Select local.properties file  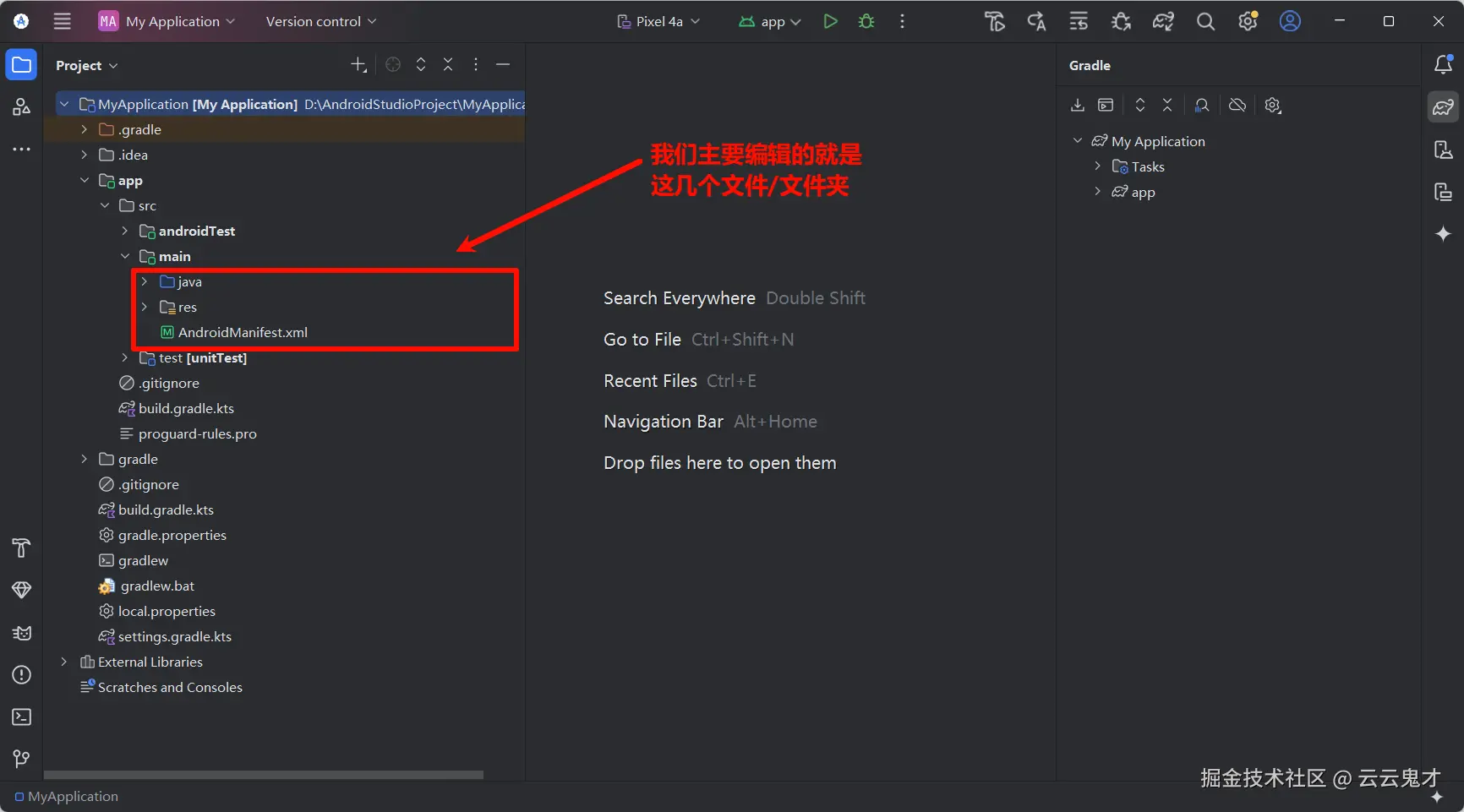[x=157, y=611]
